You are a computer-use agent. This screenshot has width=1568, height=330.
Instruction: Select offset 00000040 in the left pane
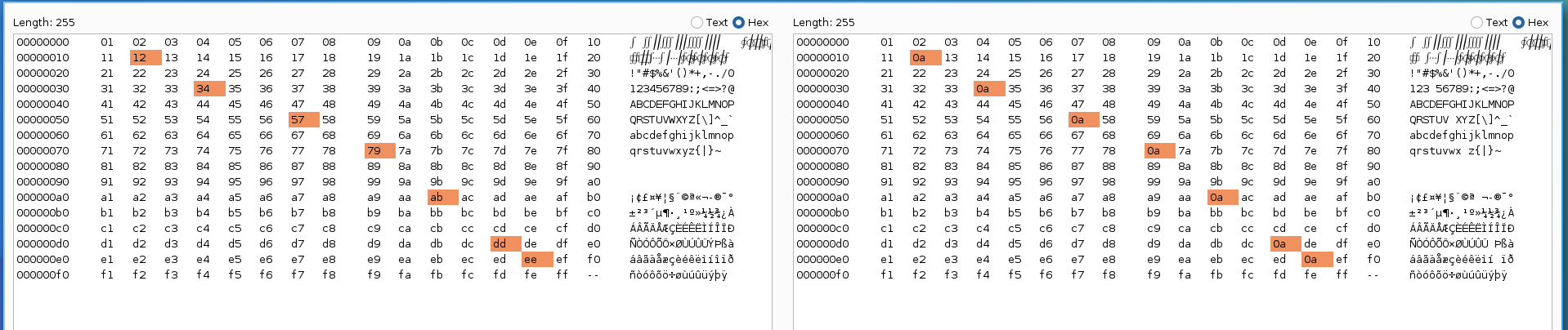pos(43,105)
